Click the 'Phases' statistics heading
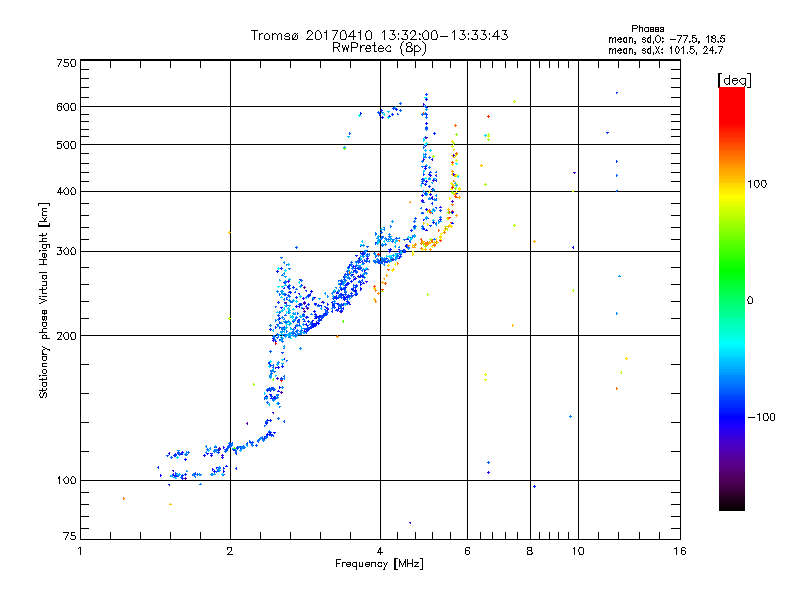This screenshot has height=600, width=800. click(x=647, y=29)
